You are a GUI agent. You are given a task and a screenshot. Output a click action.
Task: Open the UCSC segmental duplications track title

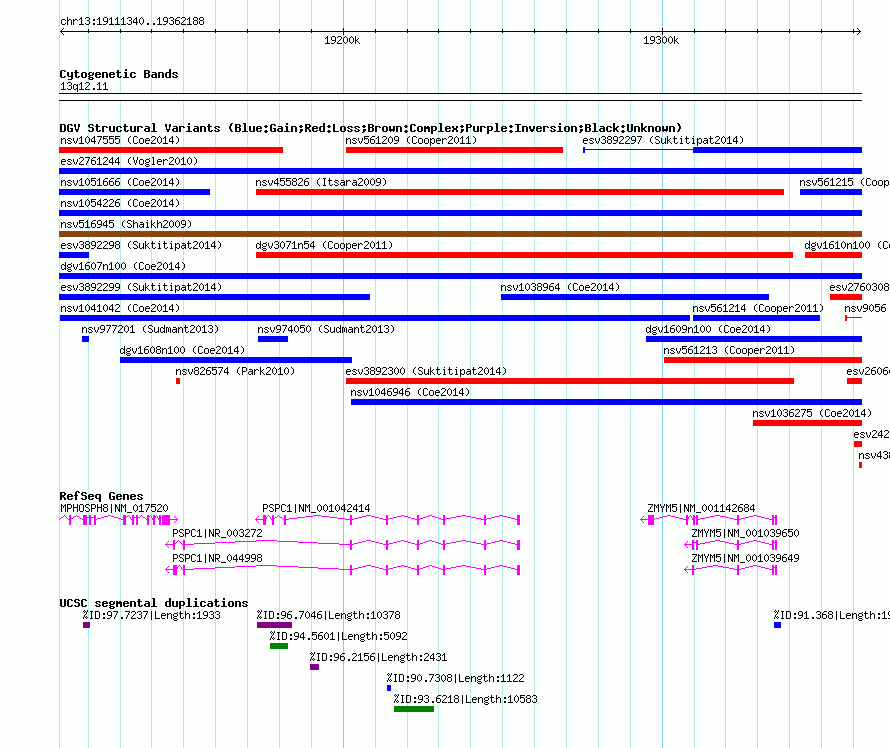point(153,603)
